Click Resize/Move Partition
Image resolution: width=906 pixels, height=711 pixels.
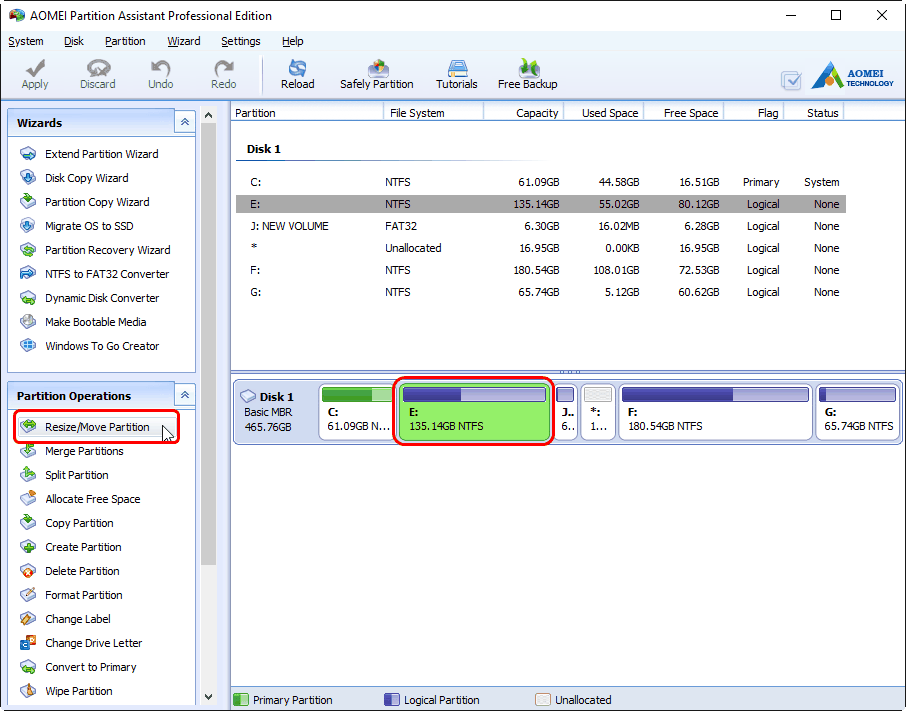click(96, 427)
